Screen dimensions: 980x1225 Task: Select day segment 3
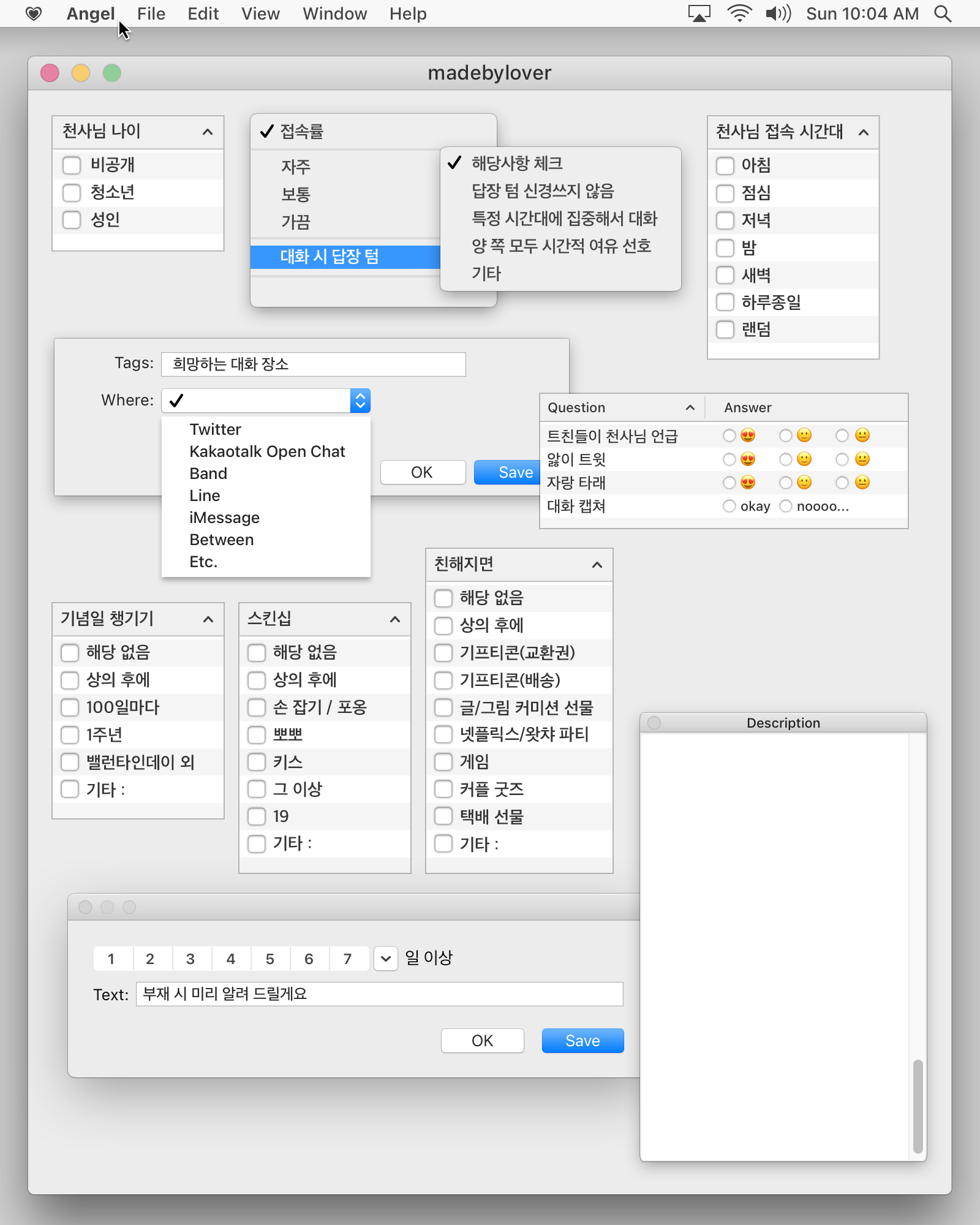click(190, 959)
